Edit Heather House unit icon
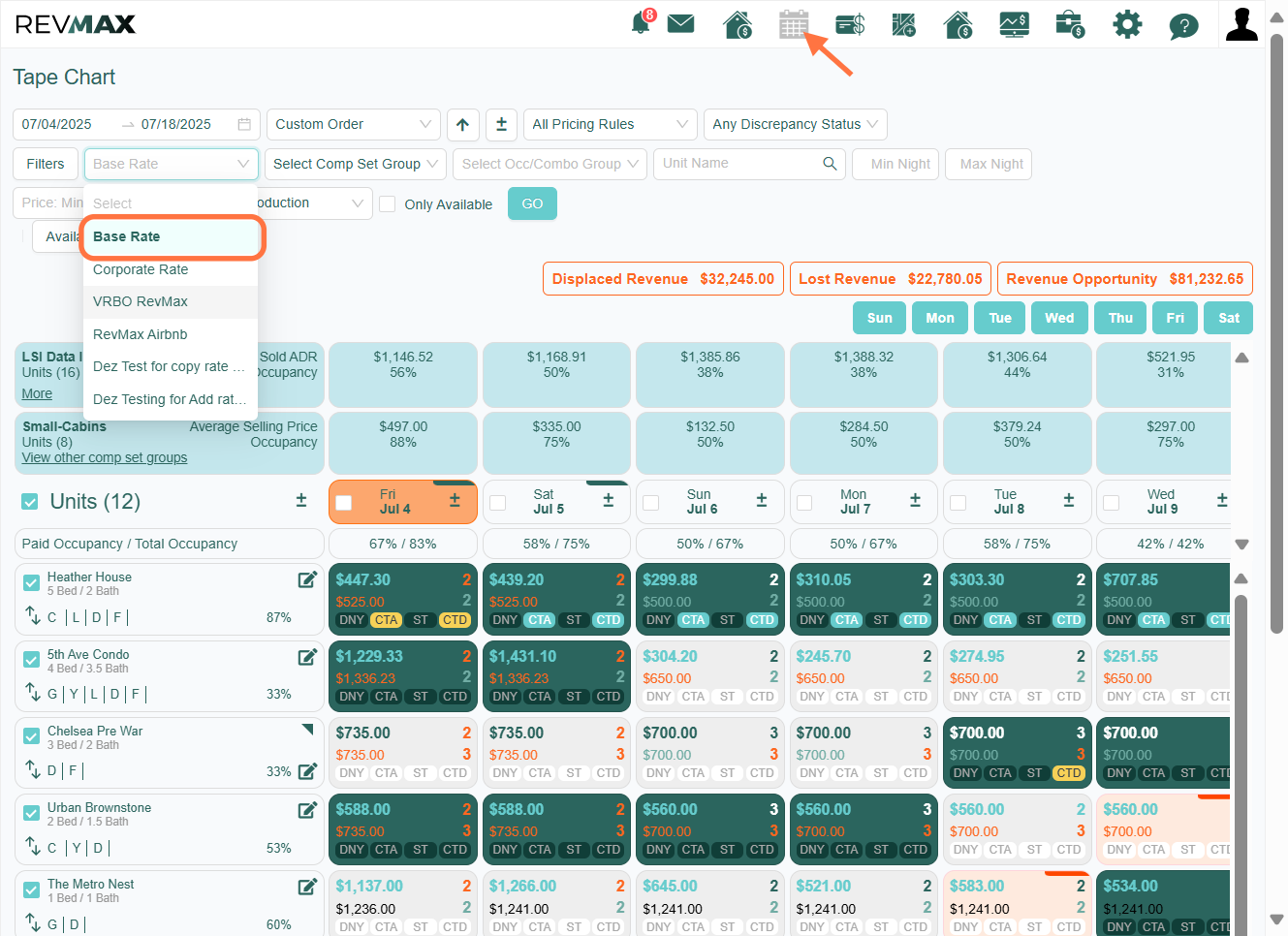 (x=307, y=579)
